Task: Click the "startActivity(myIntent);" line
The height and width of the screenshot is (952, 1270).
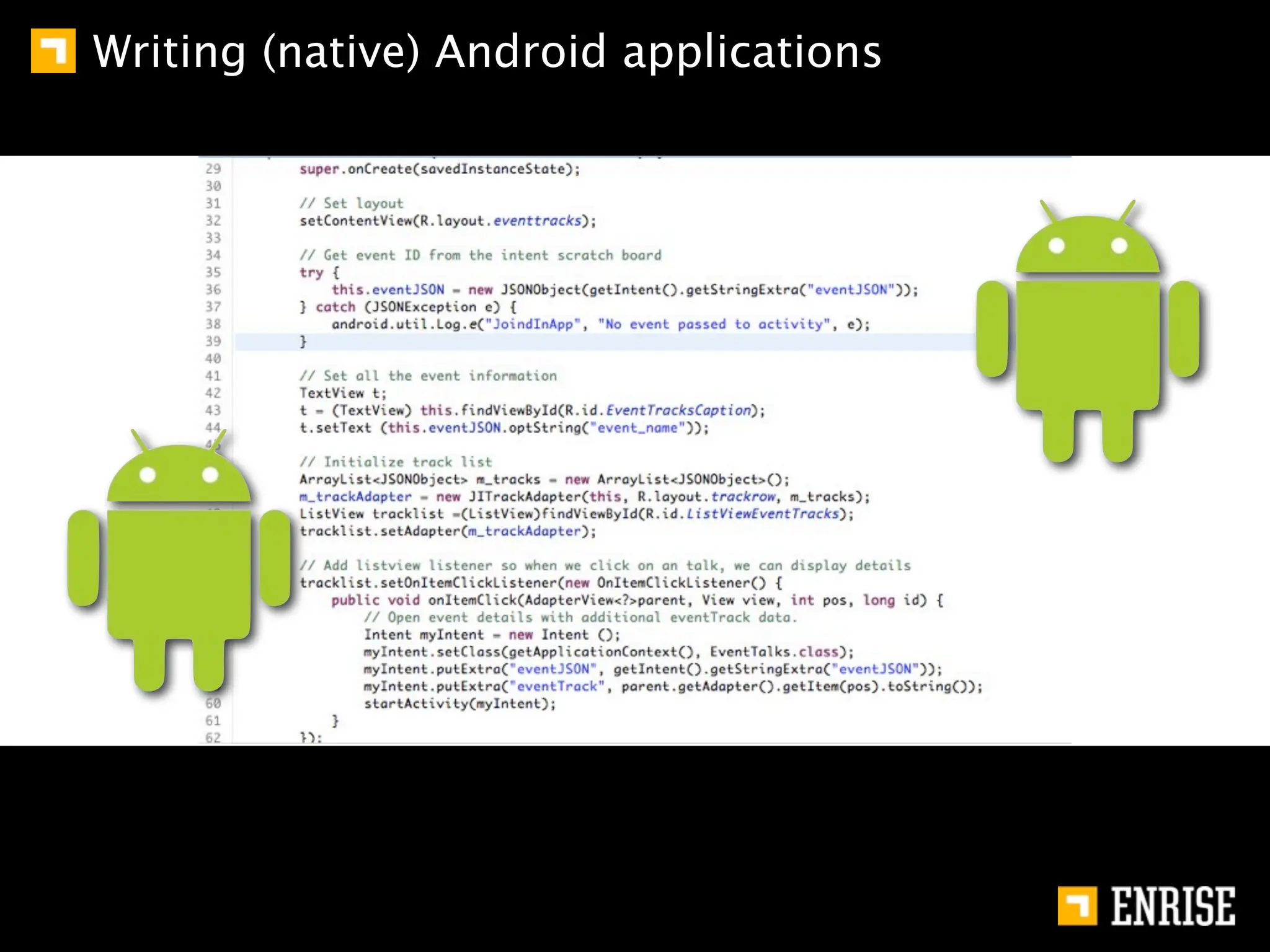Action: coord(460,703)
